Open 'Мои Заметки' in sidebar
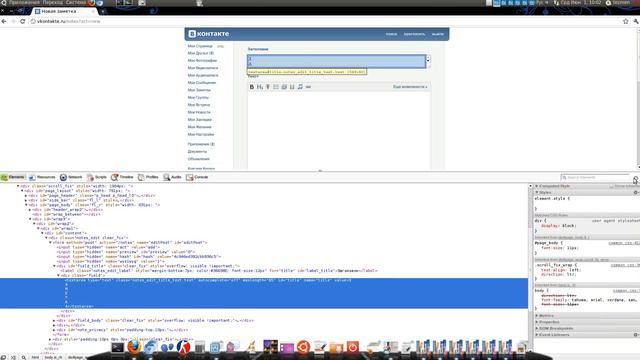This screenshot has height=360, width=640. tap(199, 90)
